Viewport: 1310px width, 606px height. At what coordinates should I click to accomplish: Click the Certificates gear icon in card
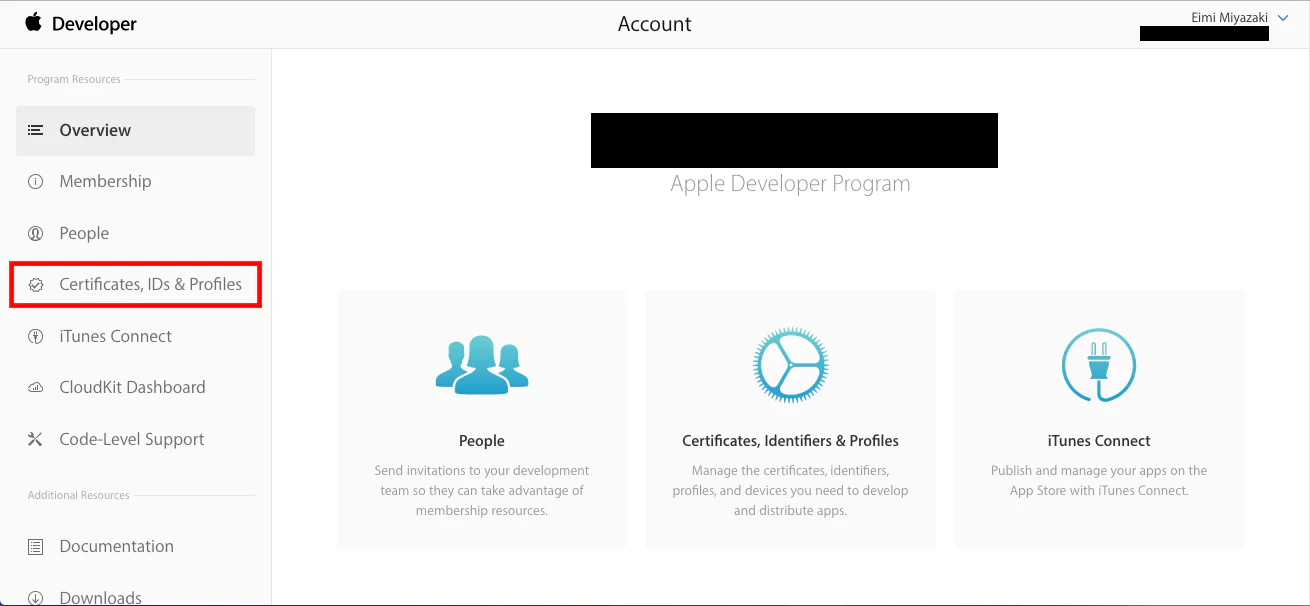(x=790, y=364)
